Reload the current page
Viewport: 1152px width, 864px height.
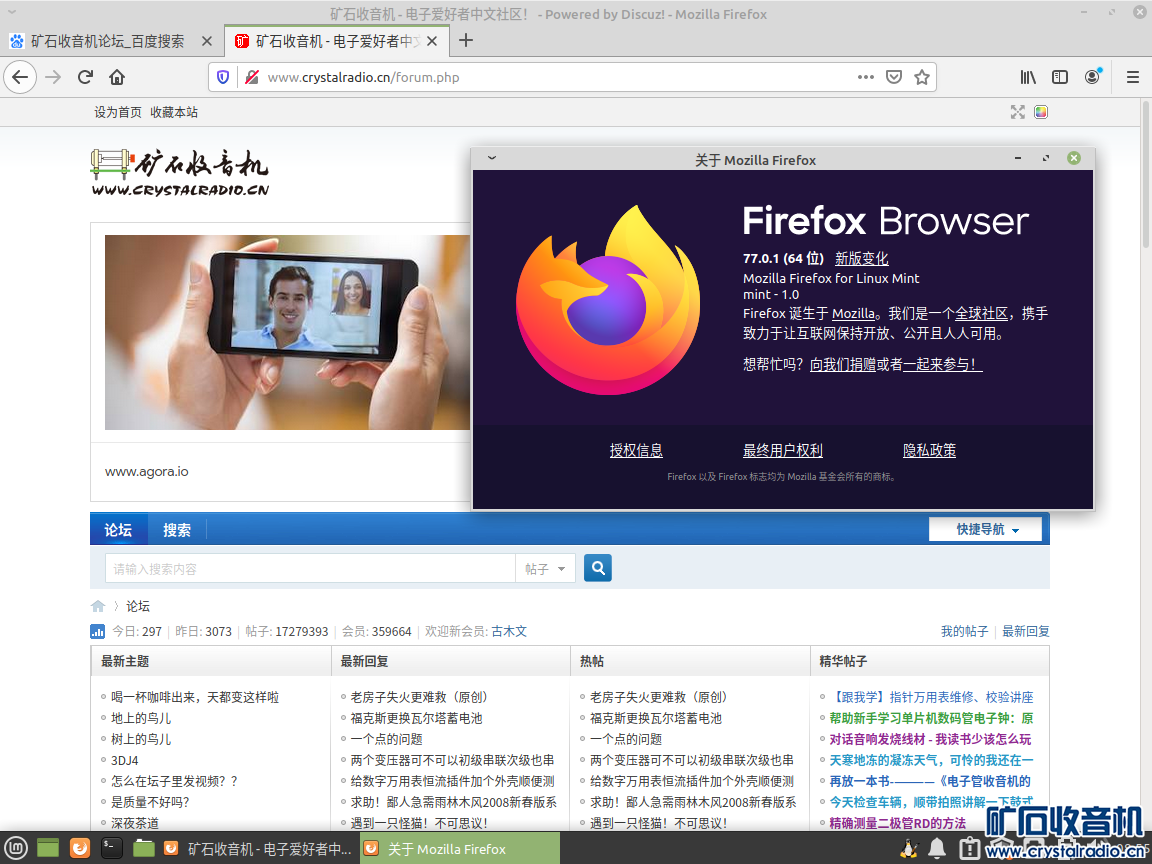[x=85, y=77]
